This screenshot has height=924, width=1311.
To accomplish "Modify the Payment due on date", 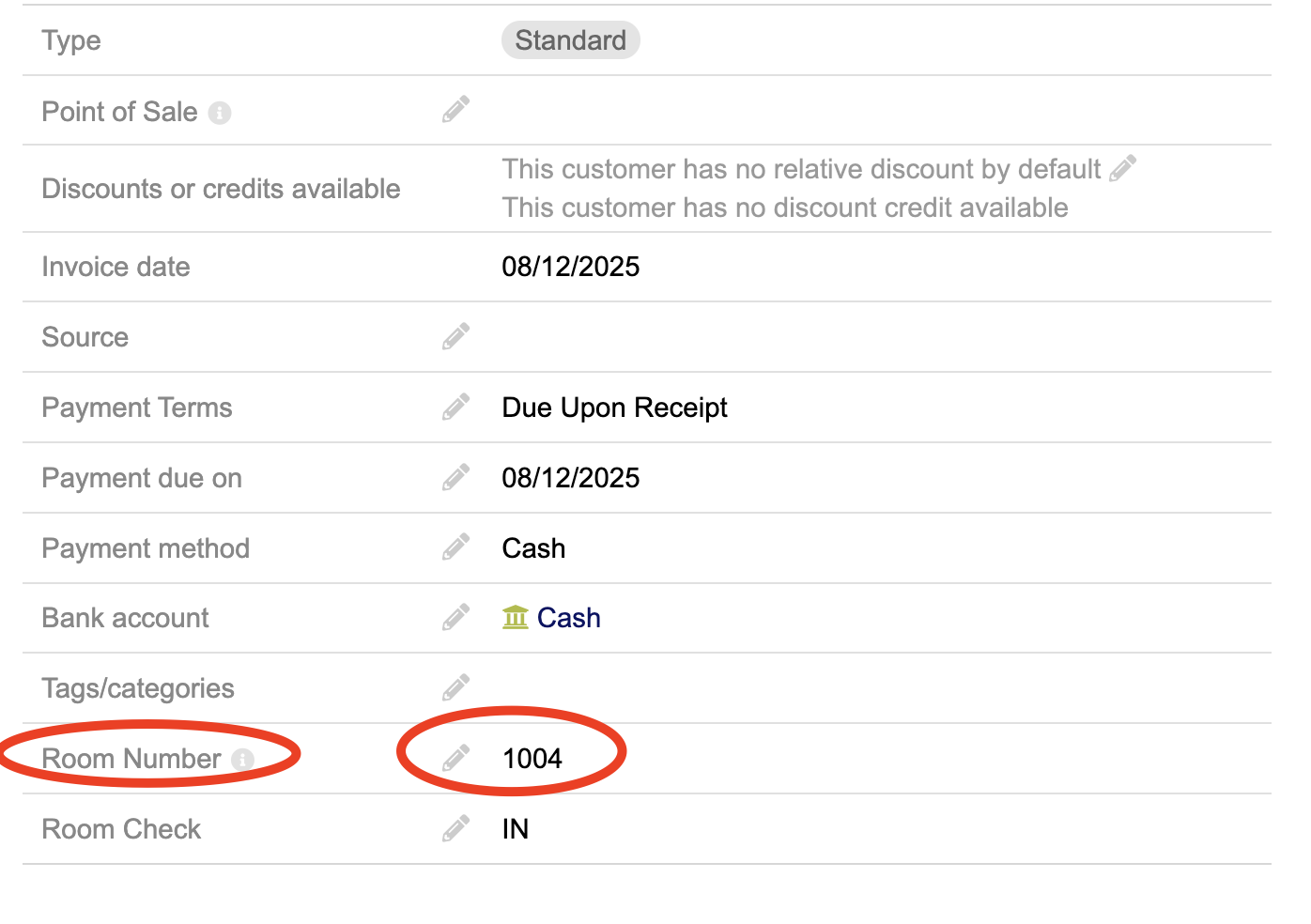I will coord(456,477).
